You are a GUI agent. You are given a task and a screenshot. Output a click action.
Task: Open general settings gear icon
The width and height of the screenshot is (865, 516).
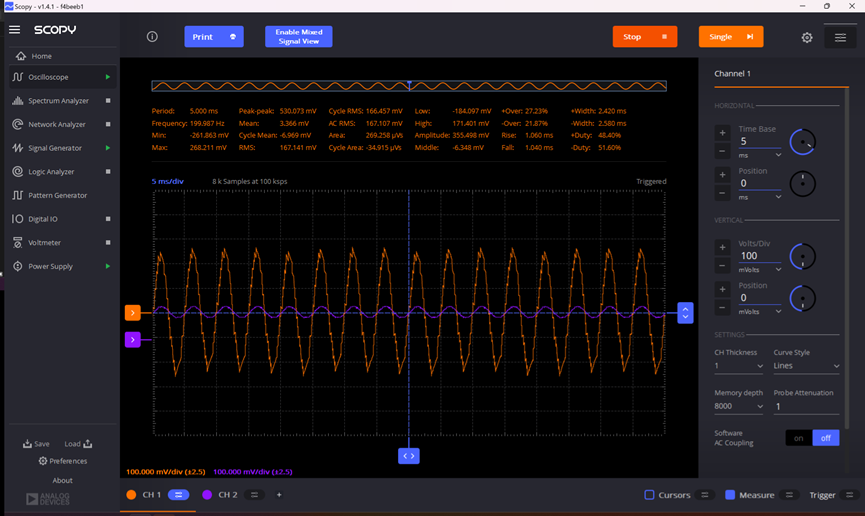point(807,38)
